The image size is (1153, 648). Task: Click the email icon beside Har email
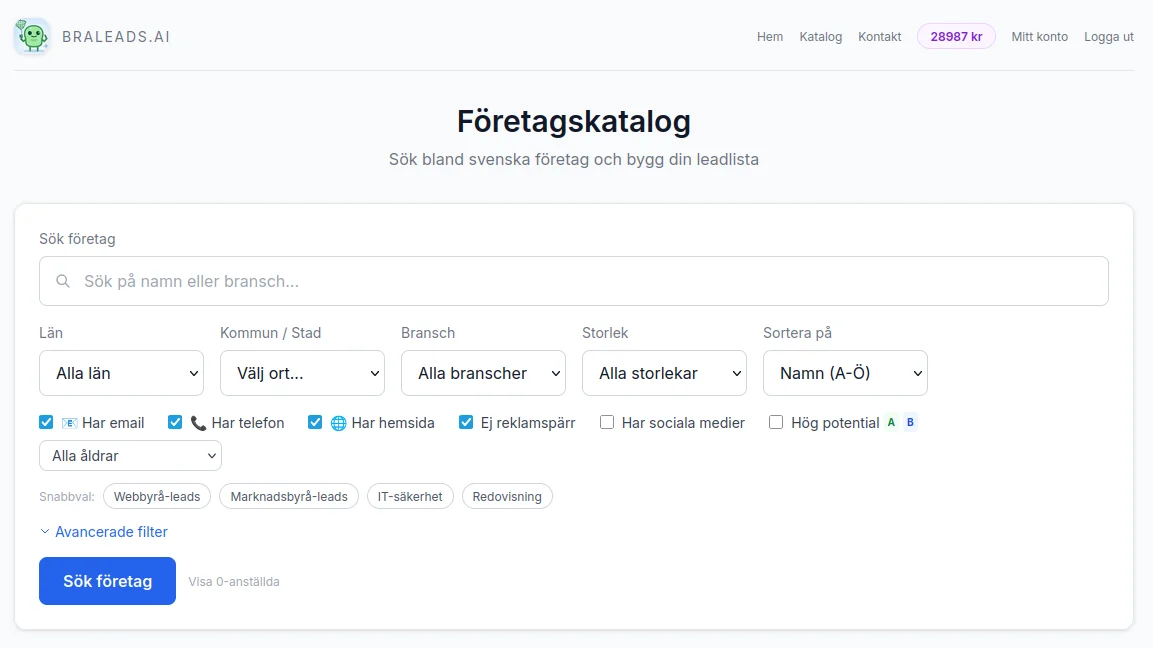click(x=68, y=422)
